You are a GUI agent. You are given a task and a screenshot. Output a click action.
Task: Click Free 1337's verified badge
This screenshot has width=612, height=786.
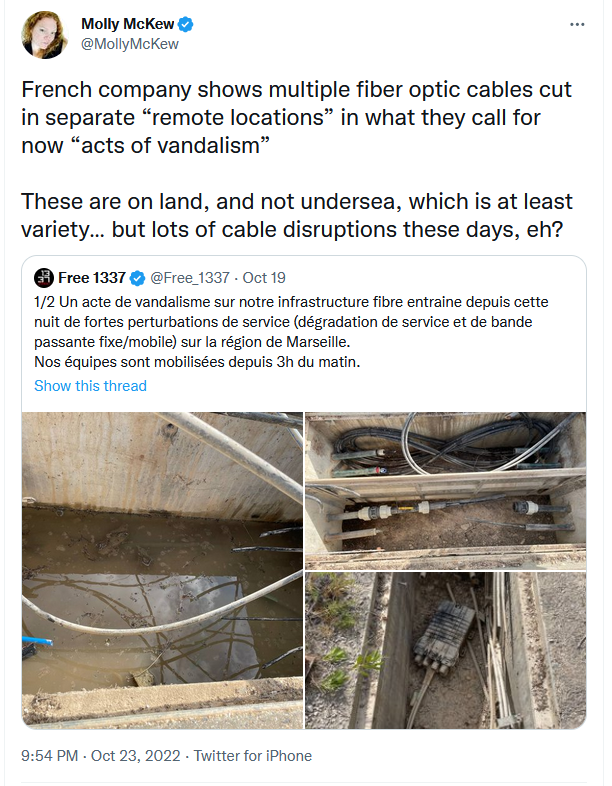136,277
